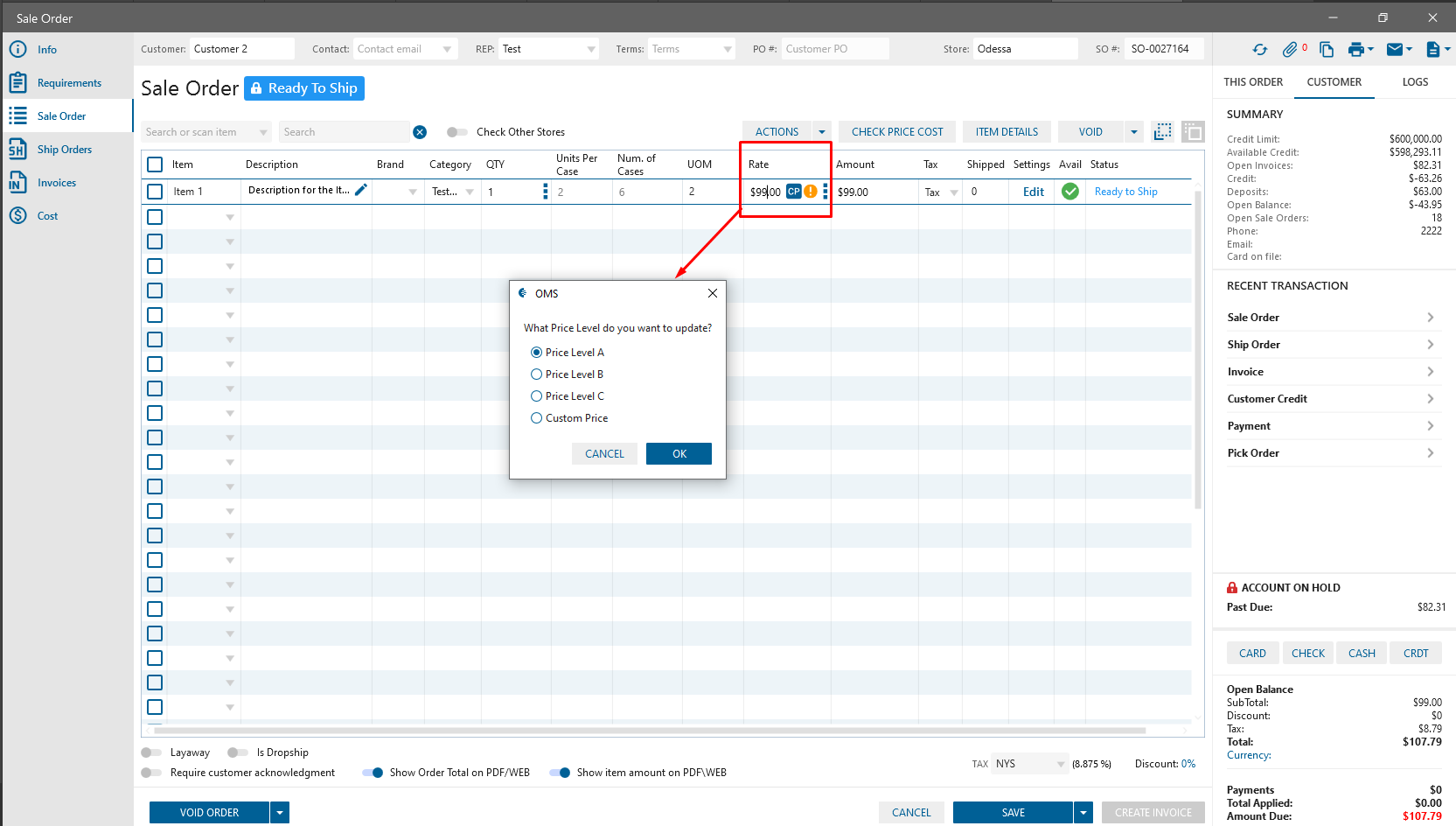Toggle Require customer acknowledgment switch
This screenshot has height=826, width=1456.
pos(151,773)
